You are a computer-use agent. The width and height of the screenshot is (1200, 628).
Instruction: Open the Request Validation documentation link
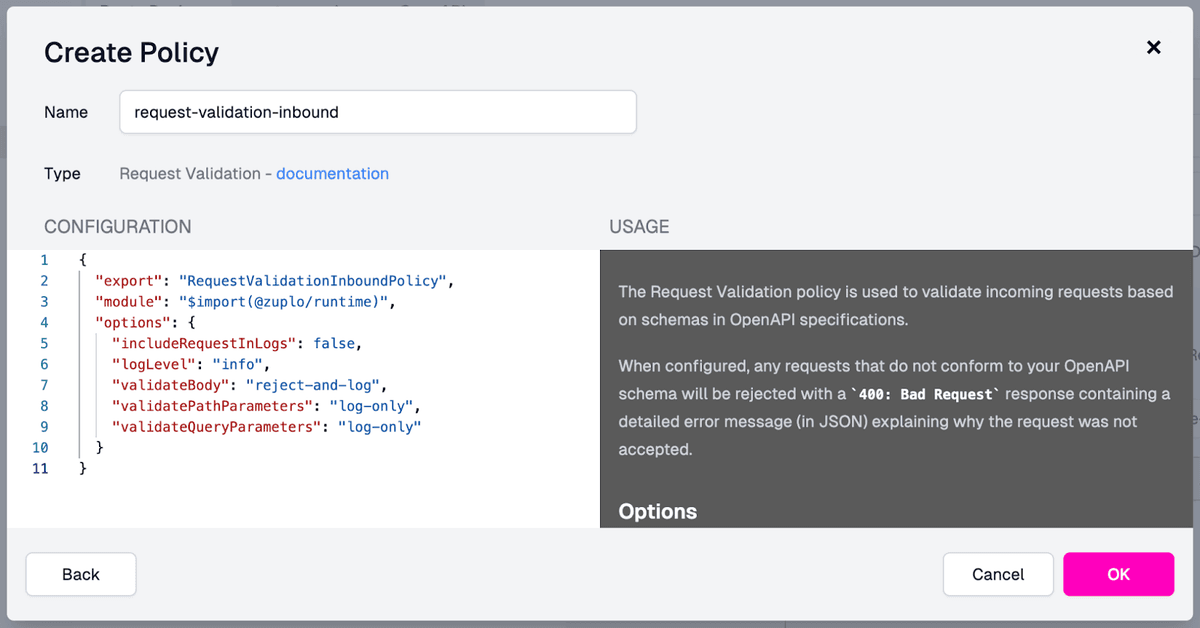click(x=332, y=174)
